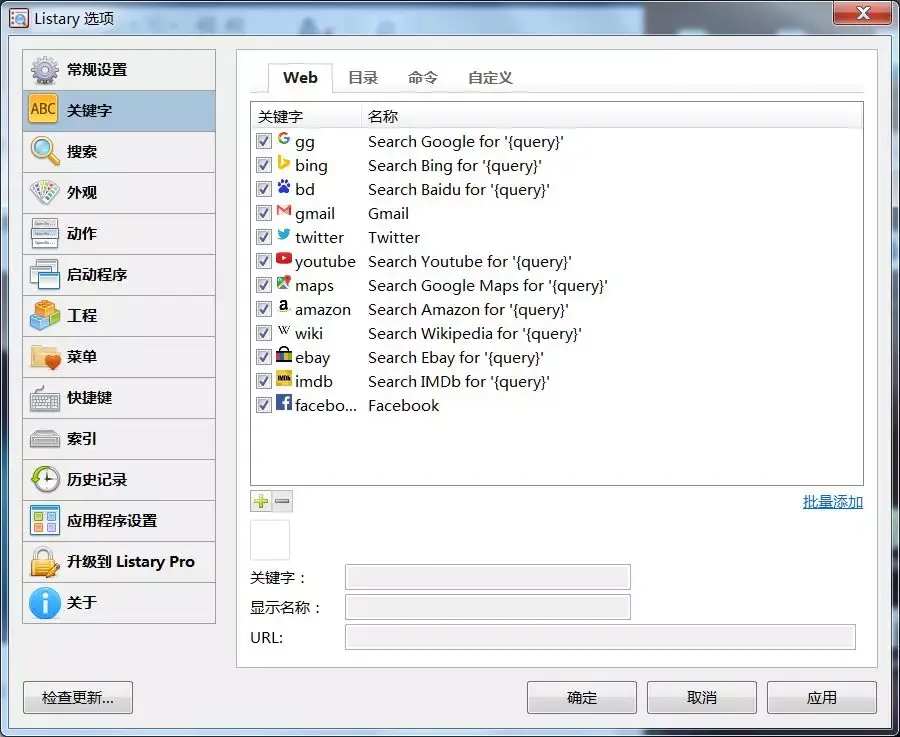900x737 pixels.
Task: Open the Search (搜索) magnifier icon
Action: 45,151
